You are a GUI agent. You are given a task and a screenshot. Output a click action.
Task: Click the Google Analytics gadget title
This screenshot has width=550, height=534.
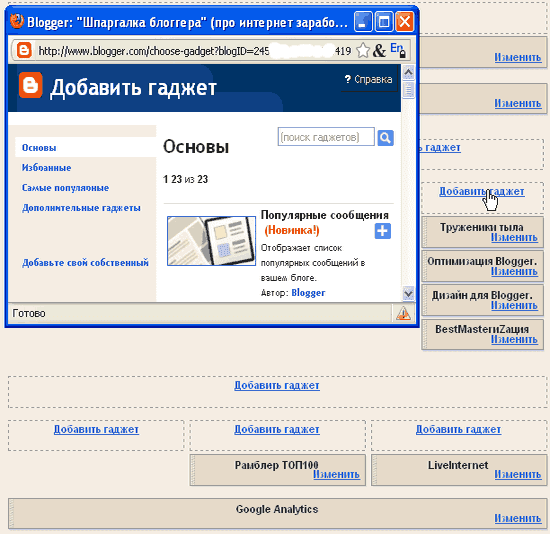point(277,509)
